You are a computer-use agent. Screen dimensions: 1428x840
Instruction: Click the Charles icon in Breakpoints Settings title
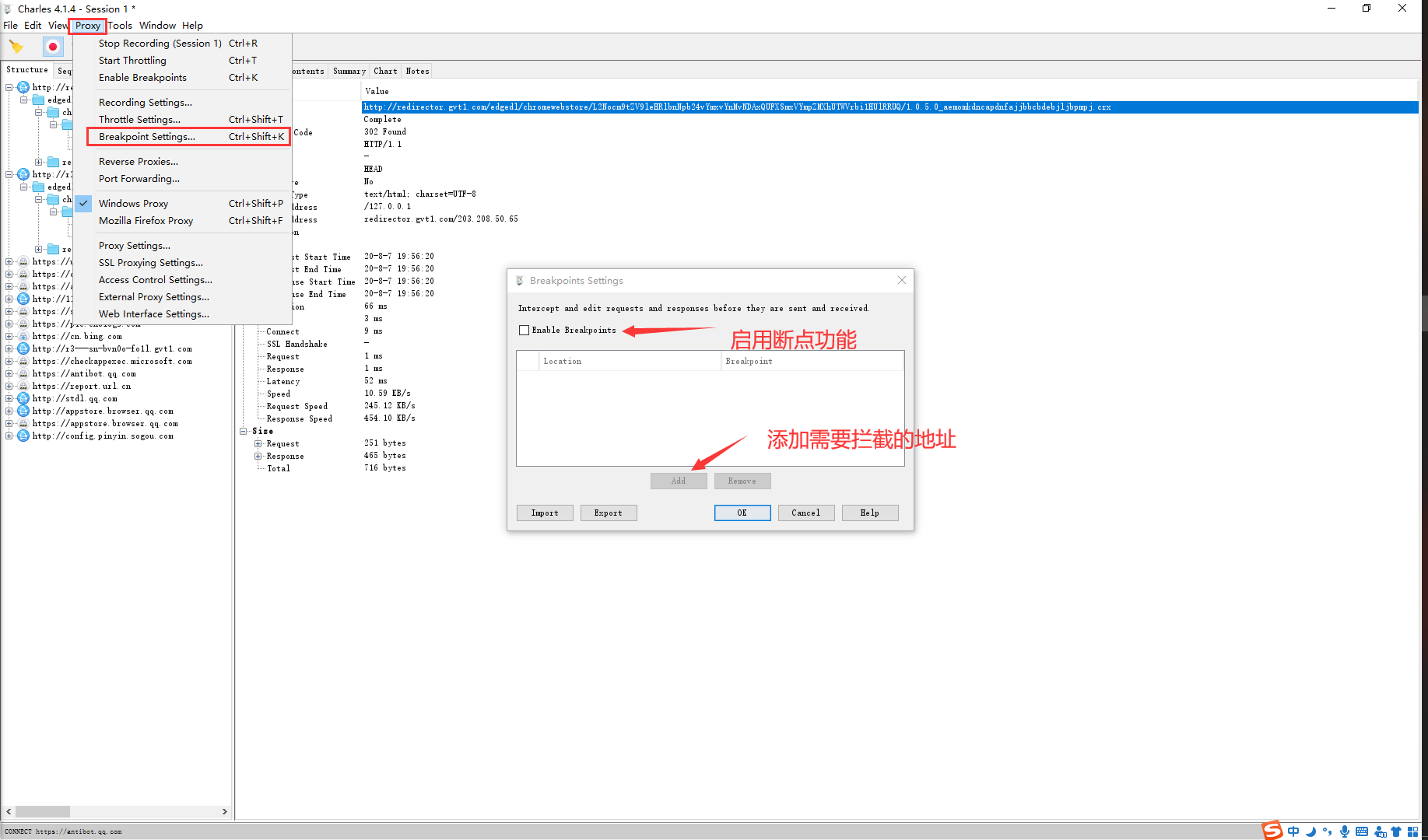tap(520, 281)
